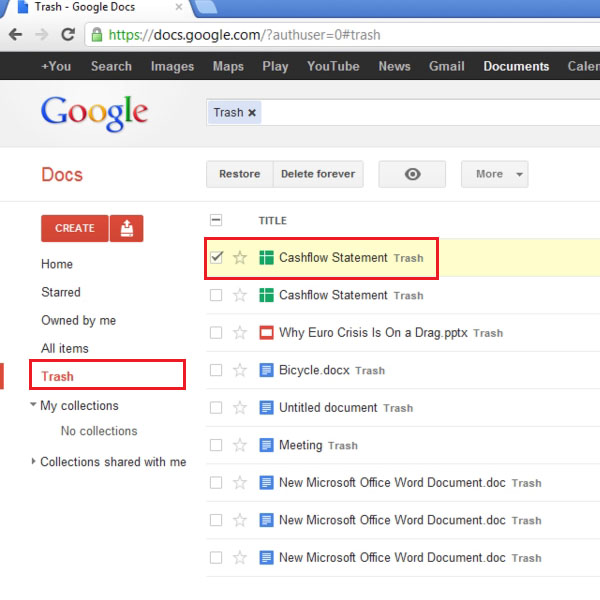600x600 pixels.
Task: Open the Bicycle.docx title
Action: [x=314, y=370]
